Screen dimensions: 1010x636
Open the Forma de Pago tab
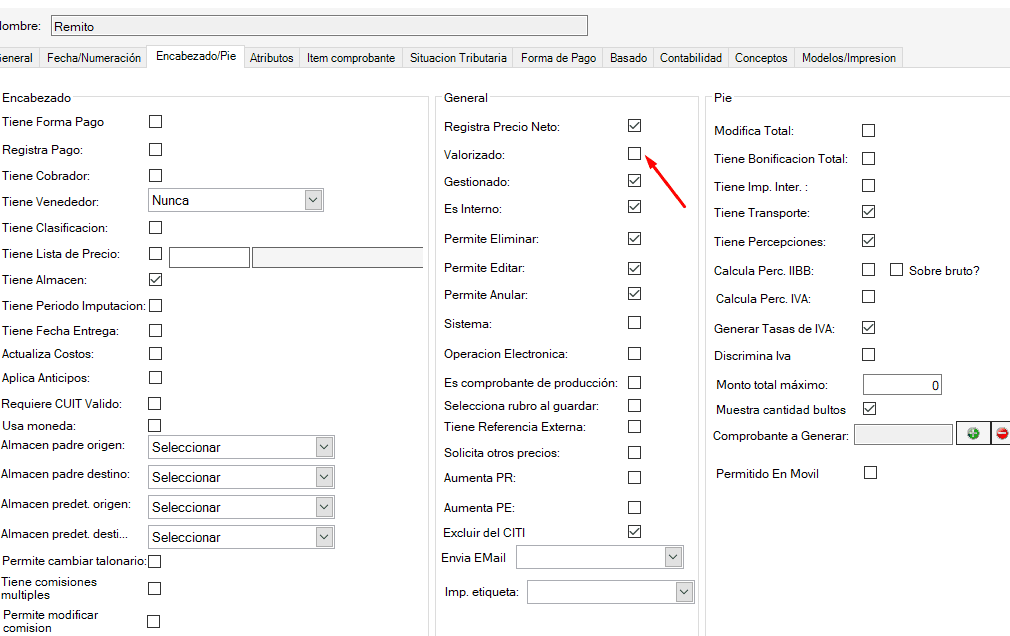click(558, 58)
